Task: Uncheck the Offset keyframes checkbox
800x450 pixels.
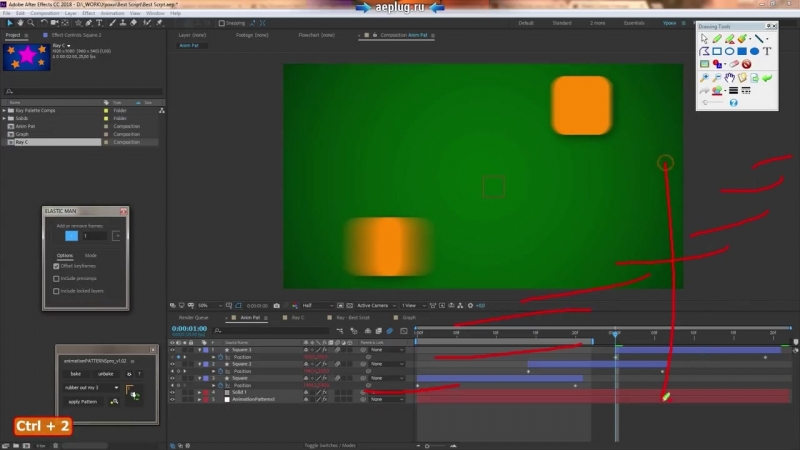Action: click(56, 266)
